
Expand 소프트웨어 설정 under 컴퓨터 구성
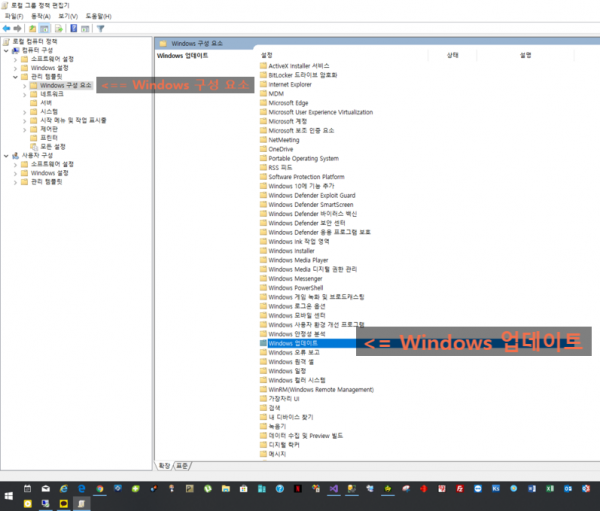(x=15, y=59)
